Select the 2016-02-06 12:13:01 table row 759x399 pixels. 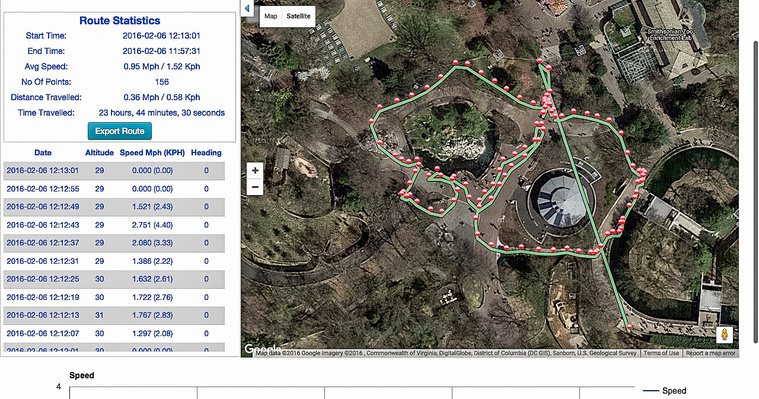(114, 171)
